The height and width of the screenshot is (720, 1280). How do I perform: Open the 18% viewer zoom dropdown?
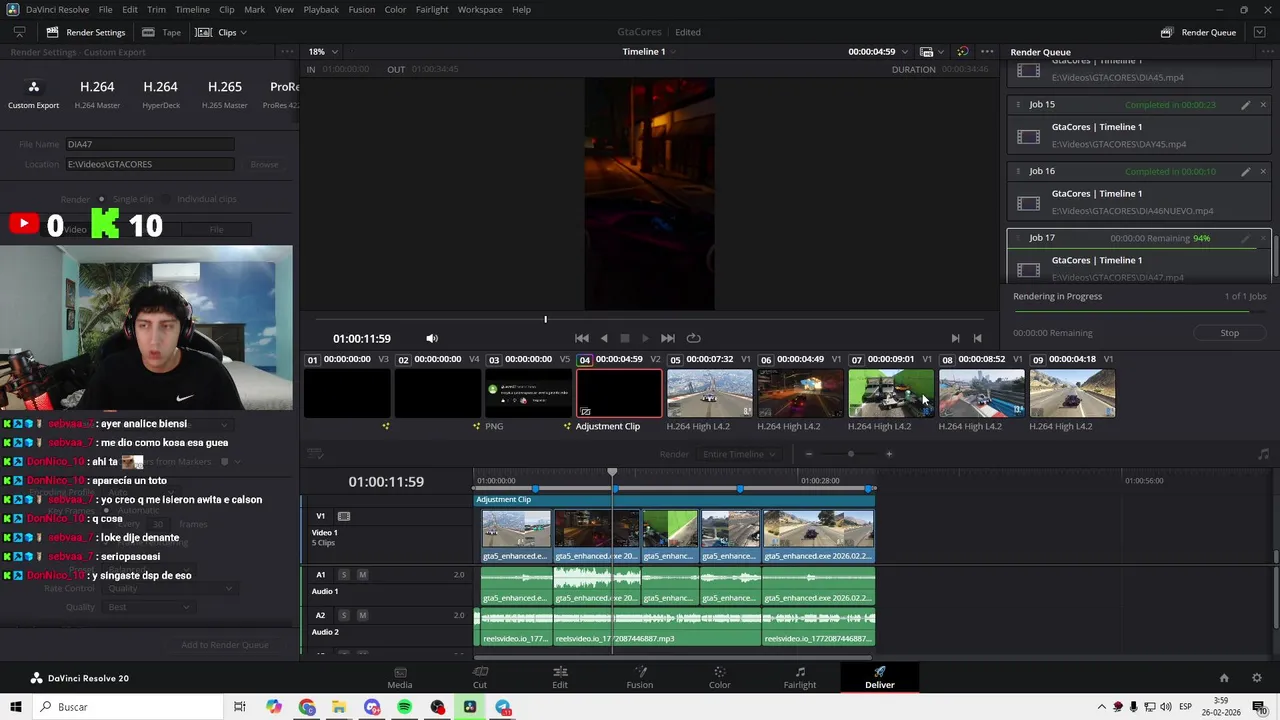[x=323, y=52]
